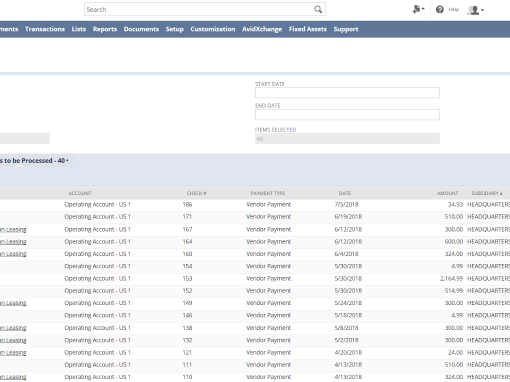Image resolution: width=510 pixels, height=382 pixels.
Task: Click the search magnifier icon
Action: point(318,9)
